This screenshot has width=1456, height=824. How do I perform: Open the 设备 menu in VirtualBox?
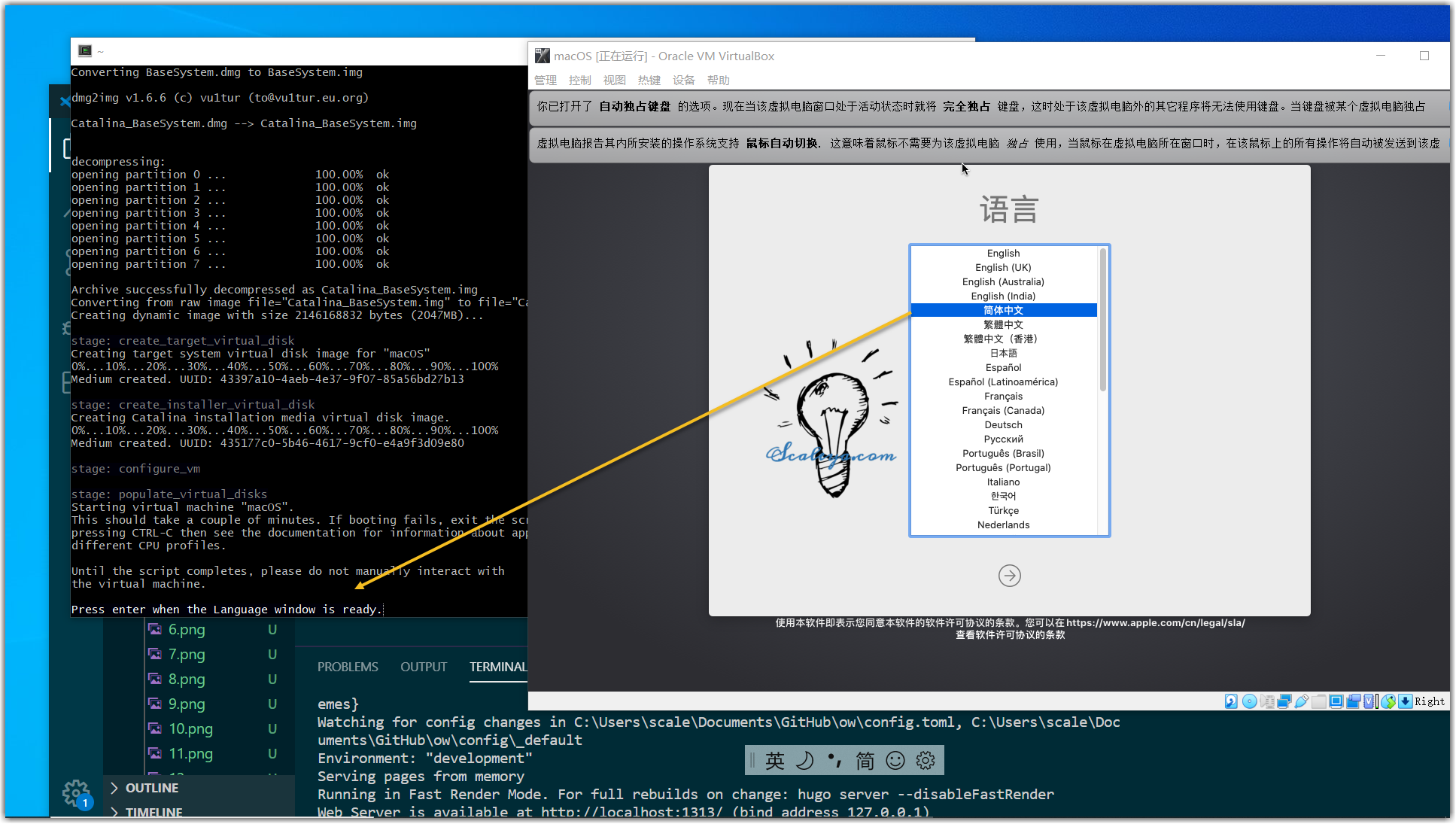click(x=683, y=80)
